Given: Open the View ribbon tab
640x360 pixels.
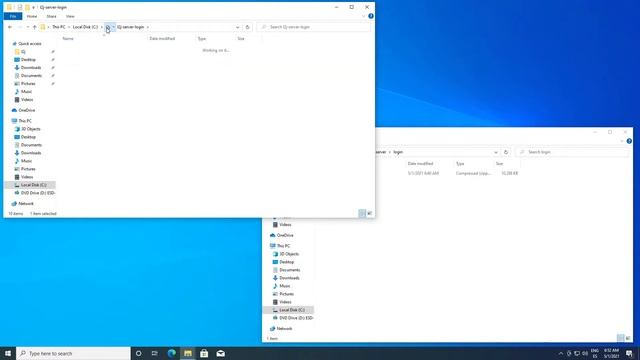Looking at the screenshot, I should pos(70,16).
